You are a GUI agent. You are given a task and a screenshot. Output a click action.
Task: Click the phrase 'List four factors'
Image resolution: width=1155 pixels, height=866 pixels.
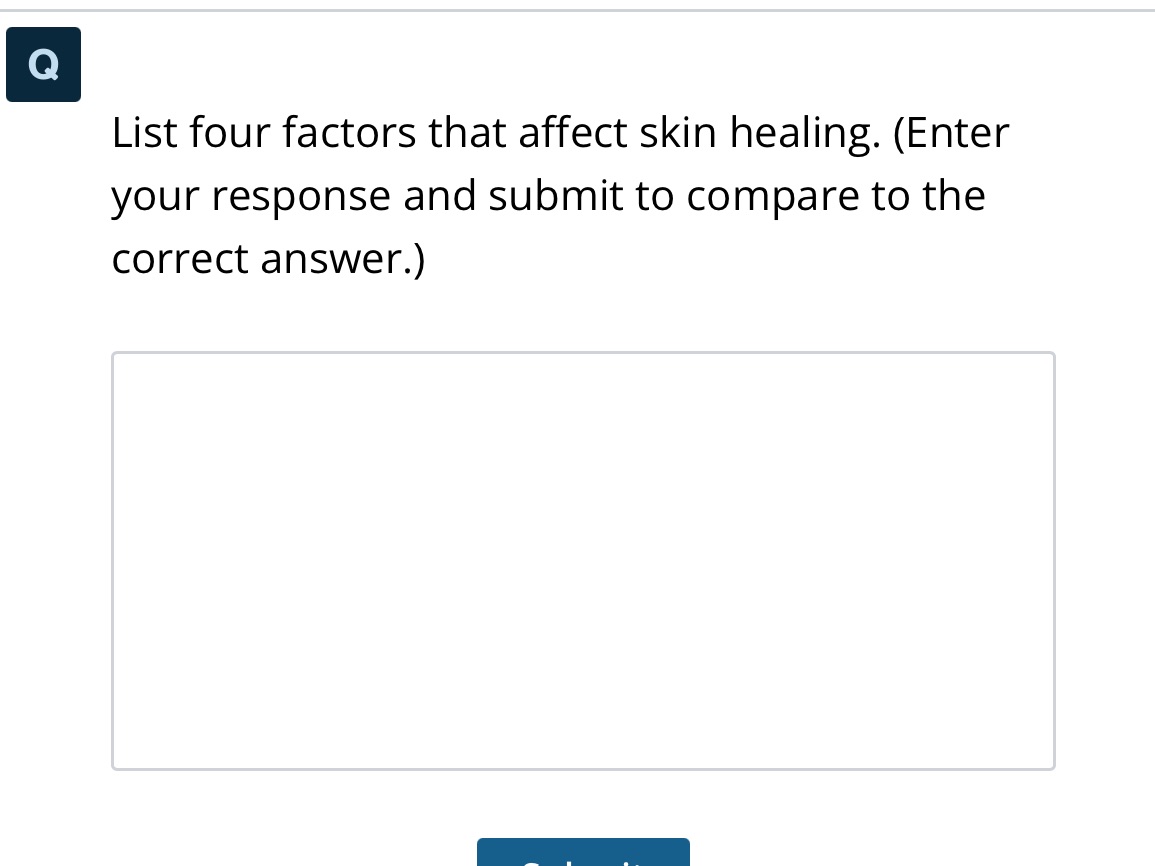tap(221, 132)
